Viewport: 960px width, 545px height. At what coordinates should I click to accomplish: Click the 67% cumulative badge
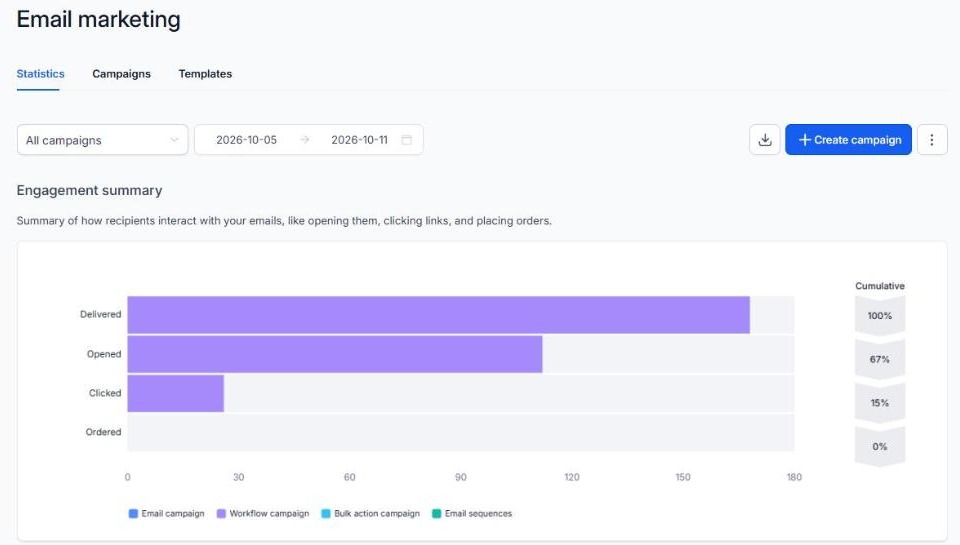(x=880, y=359)
